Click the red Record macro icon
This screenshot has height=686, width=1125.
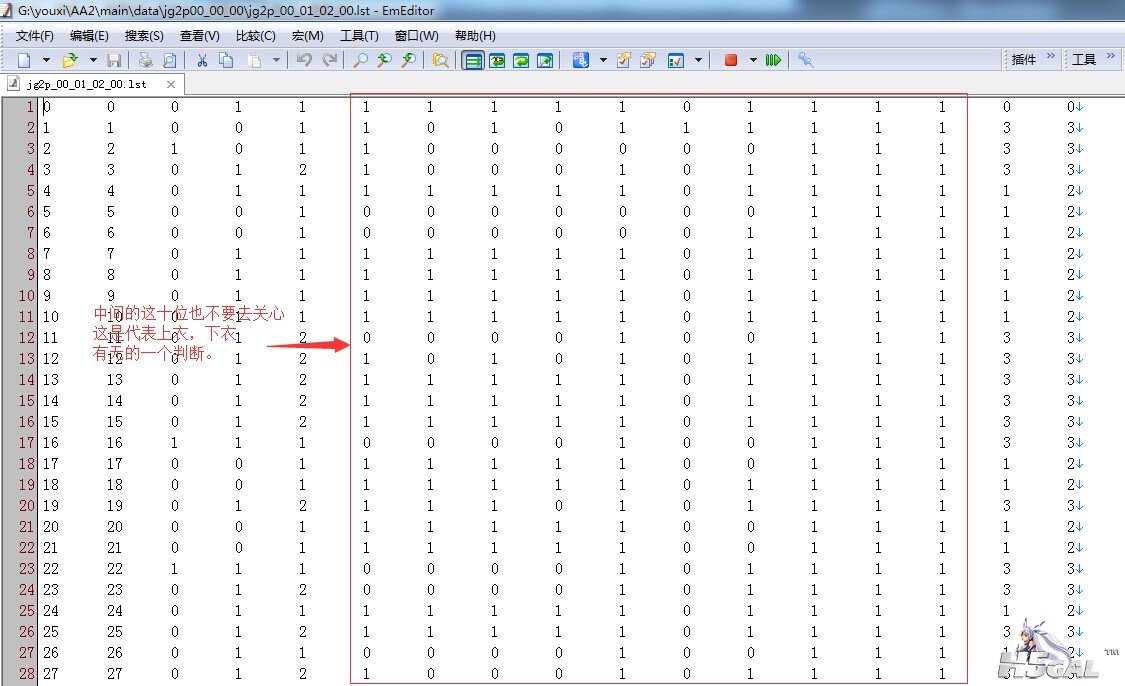pos(731,60)
